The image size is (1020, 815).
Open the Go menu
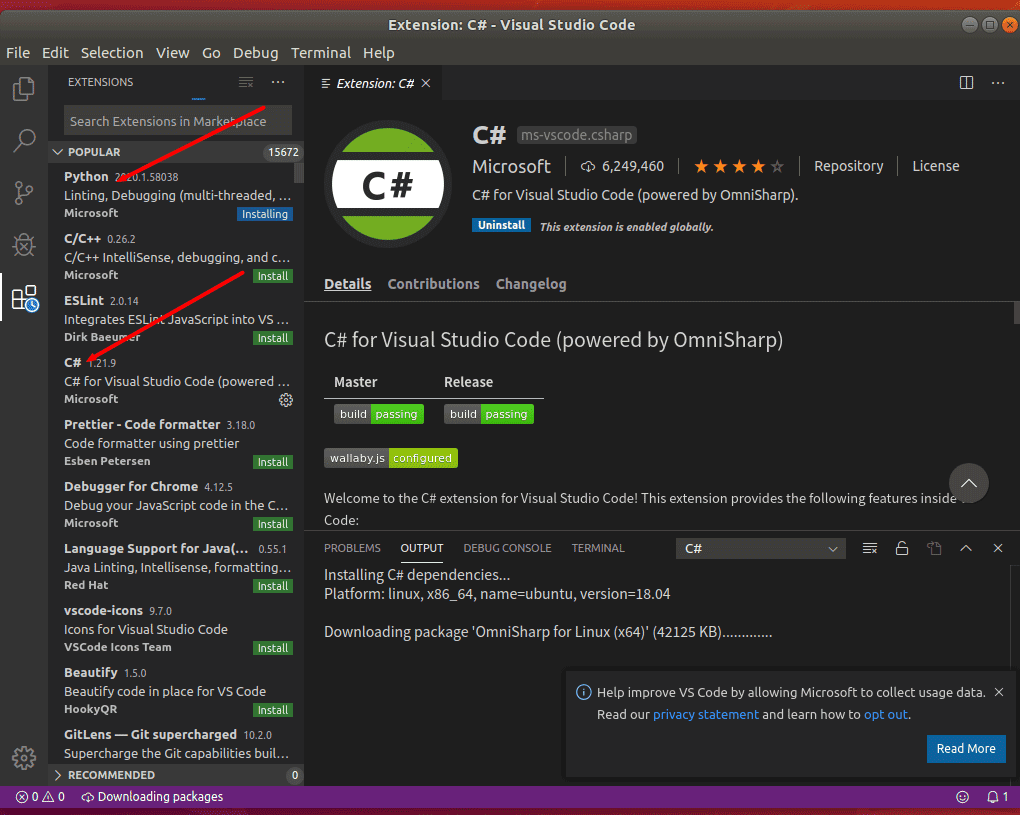(211, 53)
